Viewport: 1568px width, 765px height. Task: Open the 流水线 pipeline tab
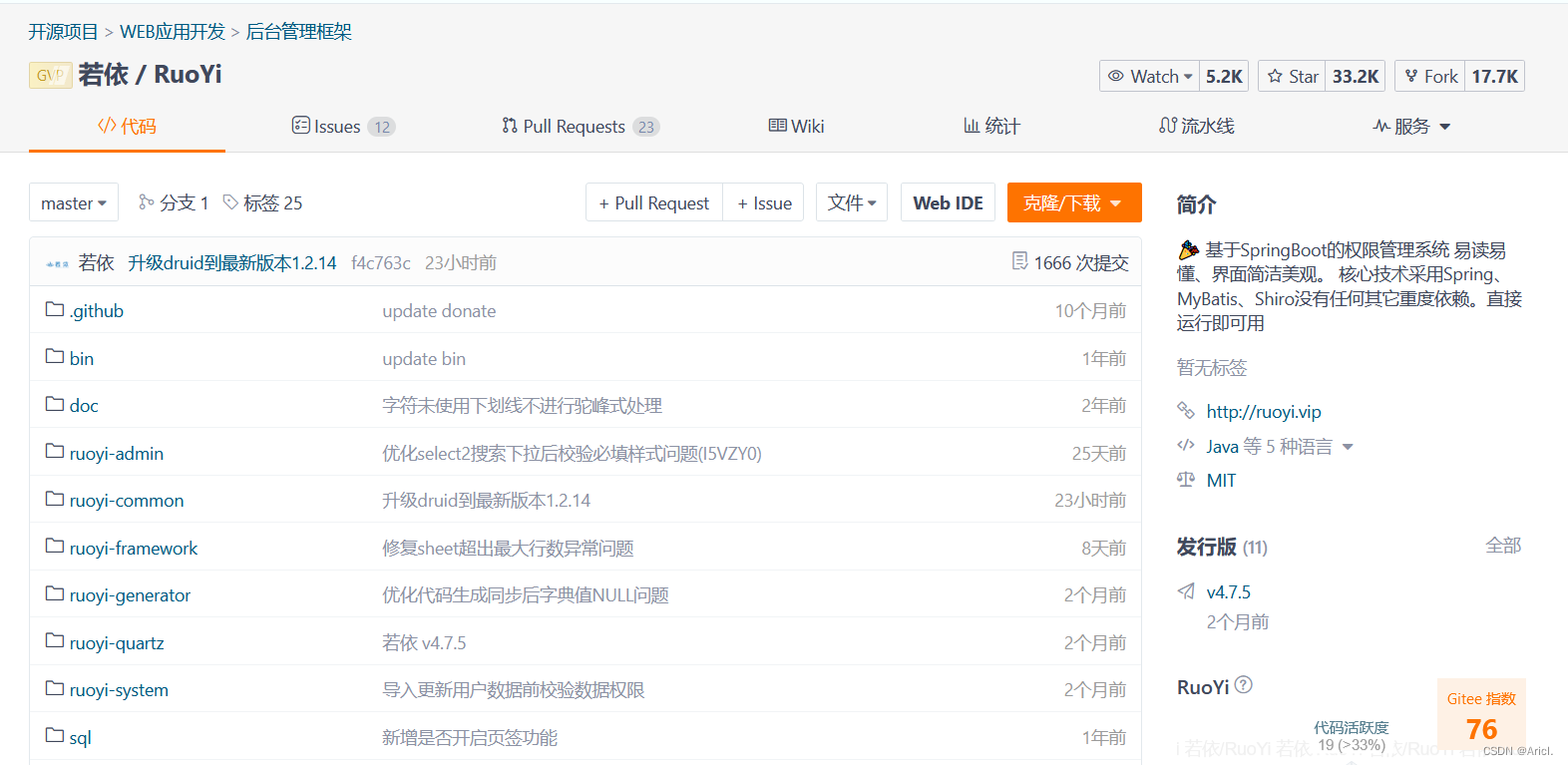(x=1197, y=127)
